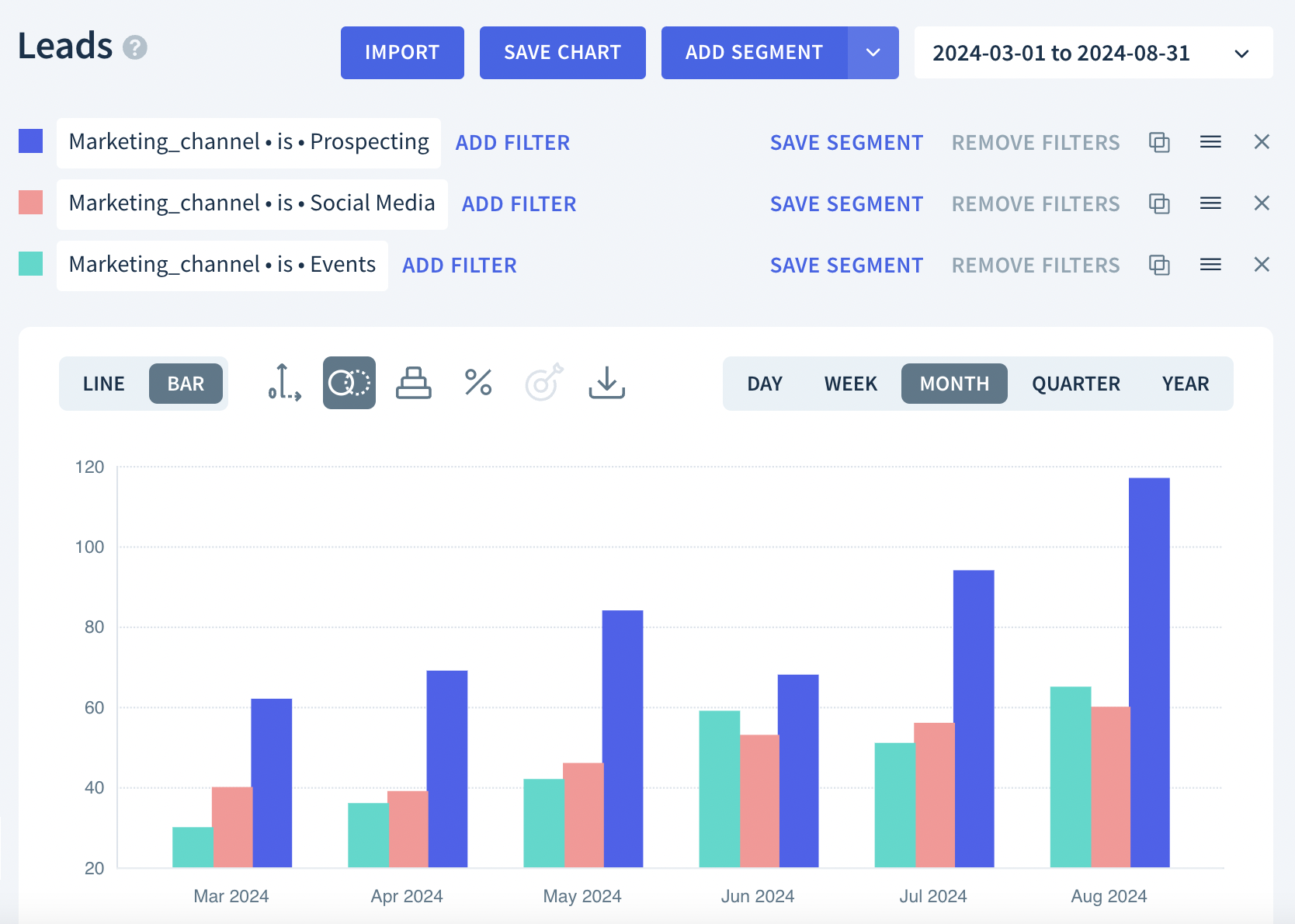Open the reorder menu for Events segment

coord(1210,265)
